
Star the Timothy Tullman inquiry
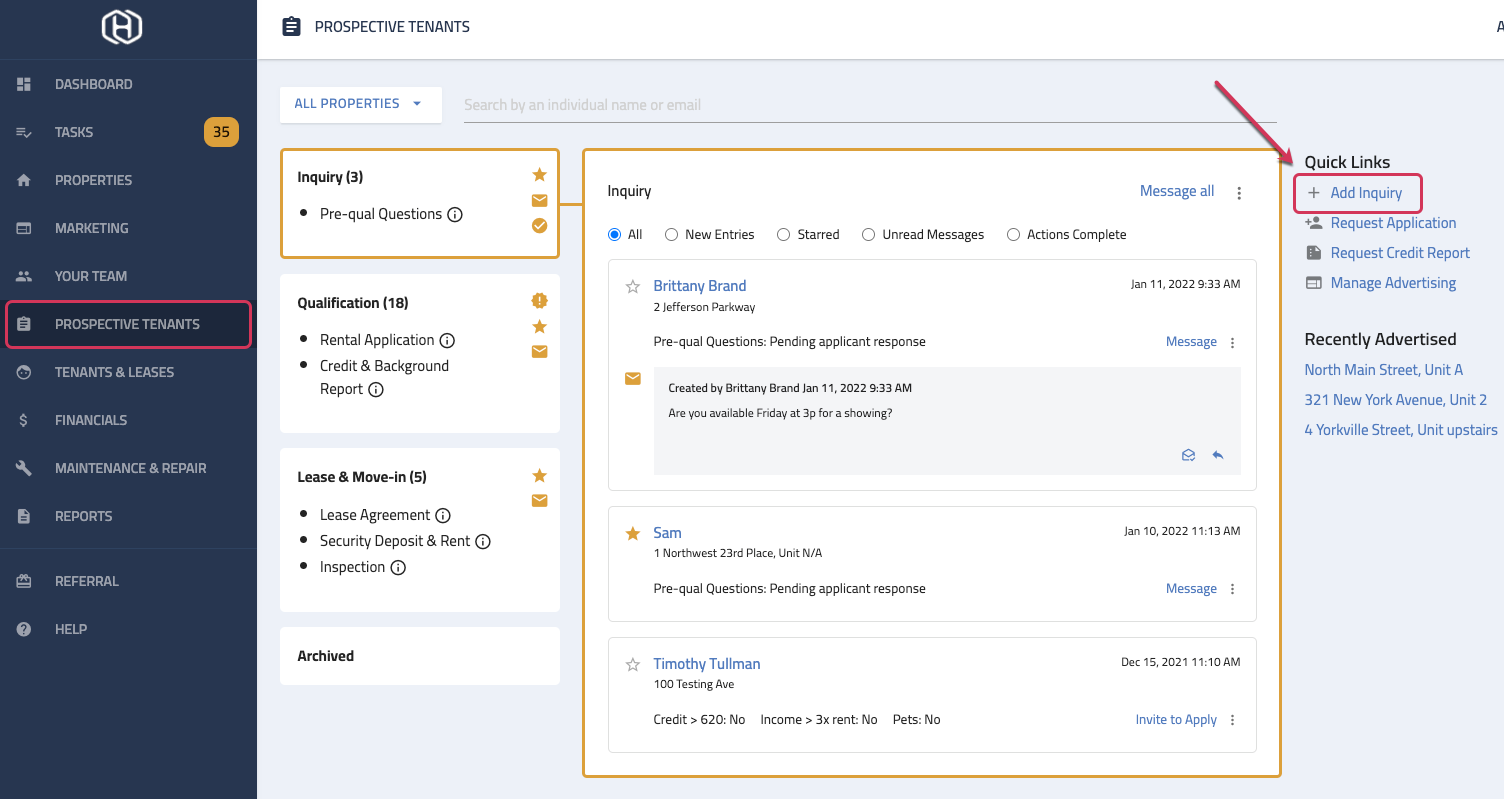(x=632, y=665)
